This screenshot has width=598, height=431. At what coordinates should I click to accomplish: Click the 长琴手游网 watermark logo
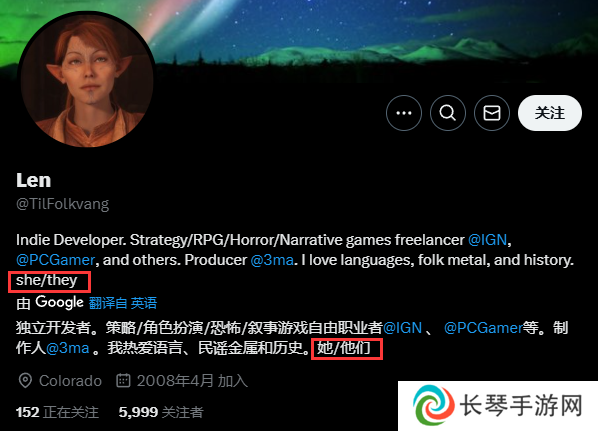pos(498,406)
